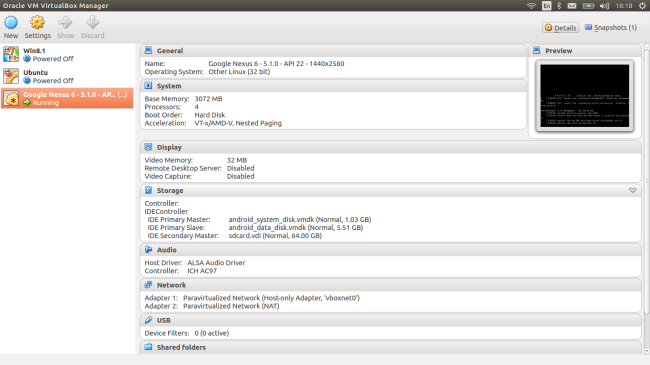Screen dimensions: 650x365
Task: Open the Network section header
Action: point(390,285)
